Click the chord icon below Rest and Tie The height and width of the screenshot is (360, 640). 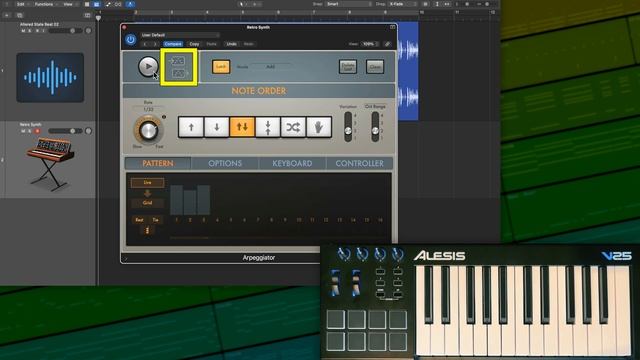coord(147,231)
